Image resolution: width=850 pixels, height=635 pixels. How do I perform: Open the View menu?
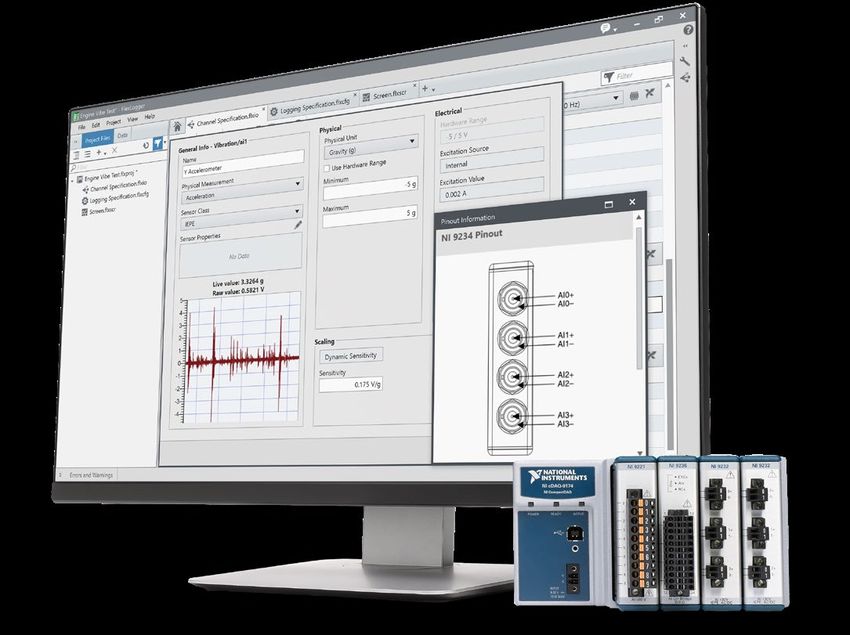click(x=132, y=119)
